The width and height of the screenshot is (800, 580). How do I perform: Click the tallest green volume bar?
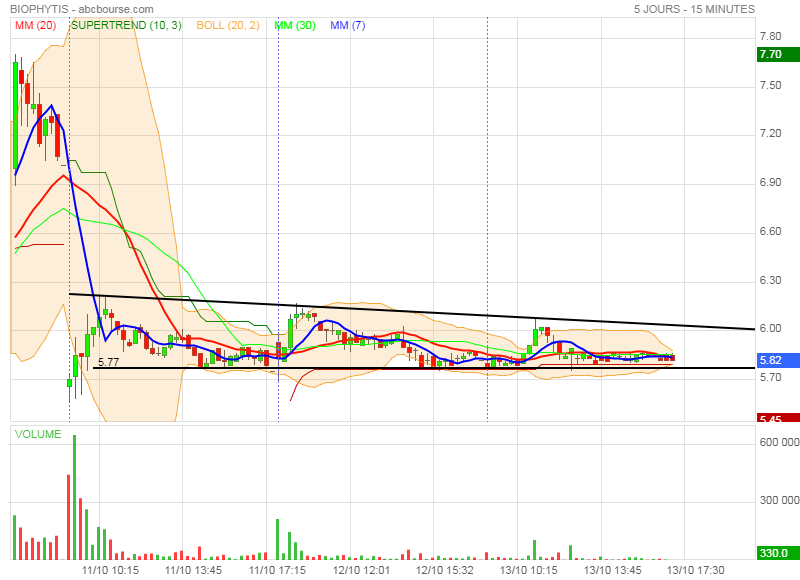coord(74,497)
